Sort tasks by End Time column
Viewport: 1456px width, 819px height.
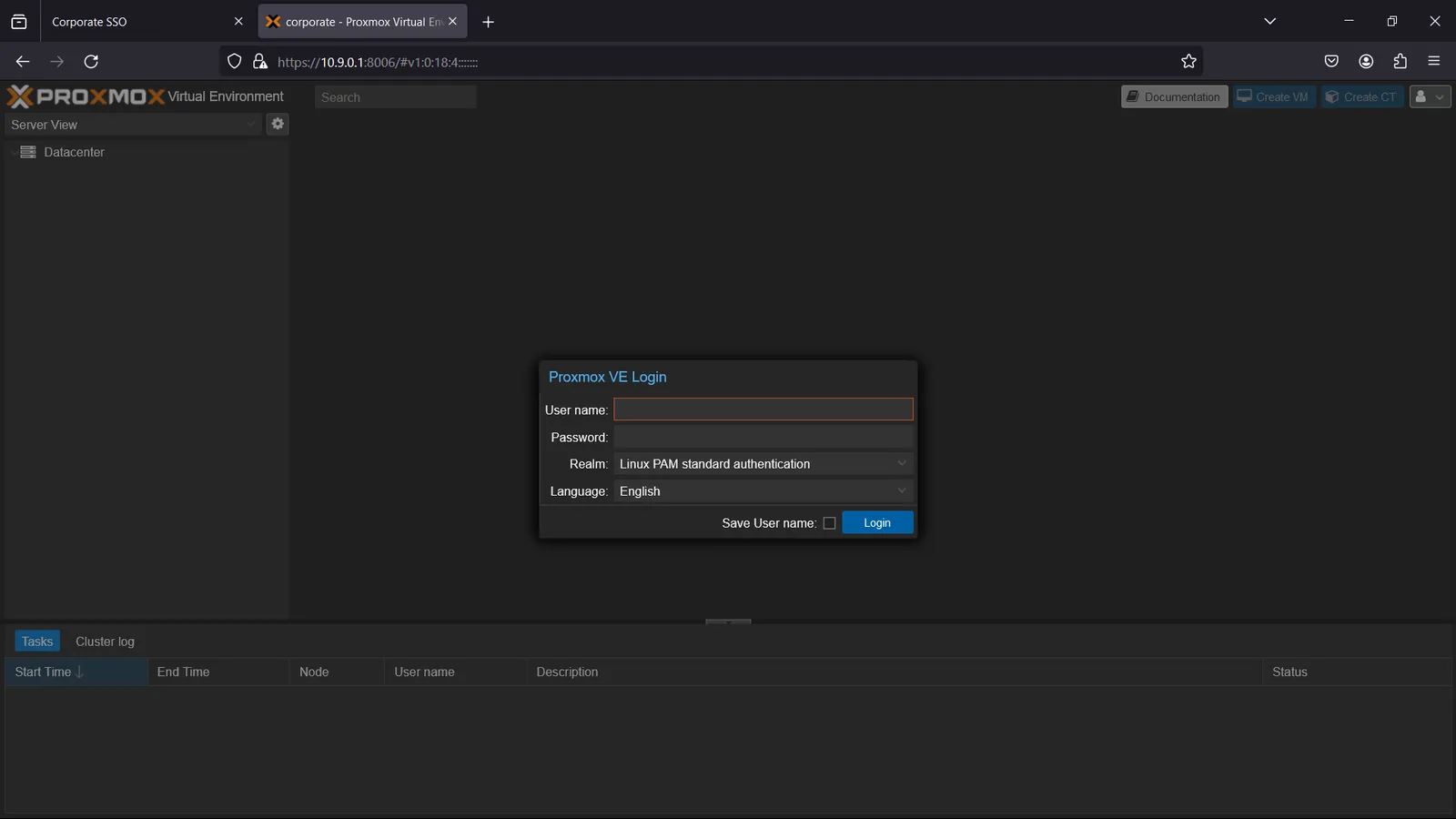[x=218, y=672]
